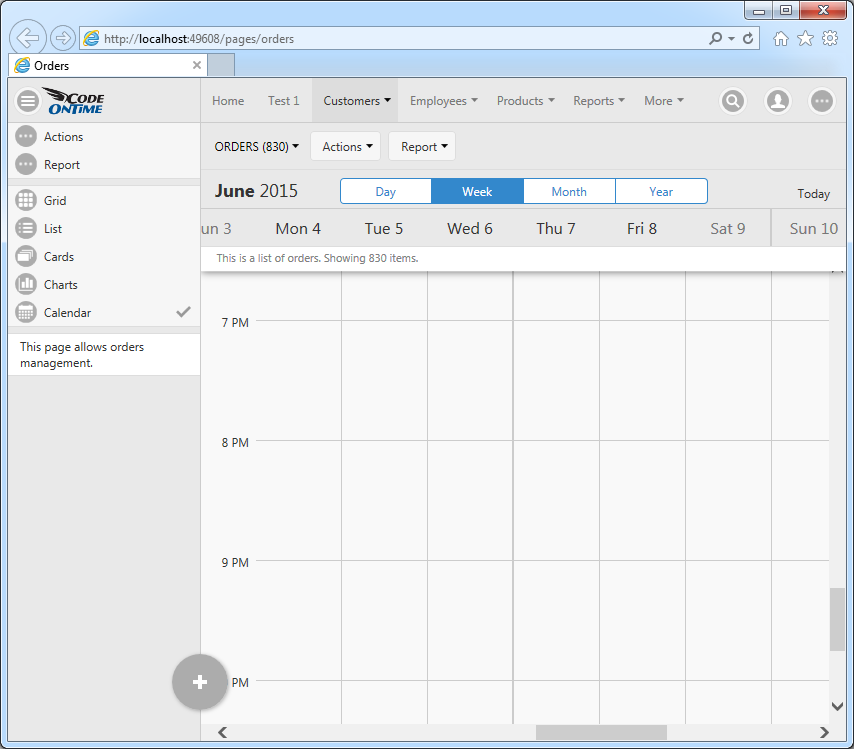The width and height of the screenshot is (854, 749).
Task: Click the vertical scrollbar thumb
Action: click(837, 619)
